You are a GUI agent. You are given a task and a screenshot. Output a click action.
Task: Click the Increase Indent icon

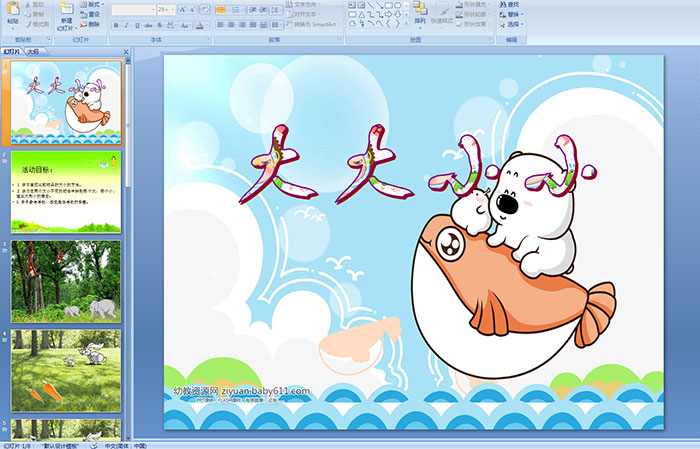coord(263,10)
